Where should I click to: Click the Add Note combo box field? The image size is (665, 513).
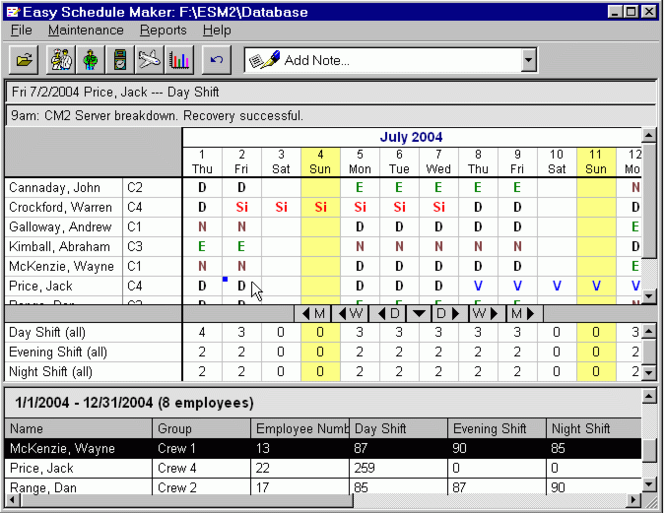pos(391,60)
